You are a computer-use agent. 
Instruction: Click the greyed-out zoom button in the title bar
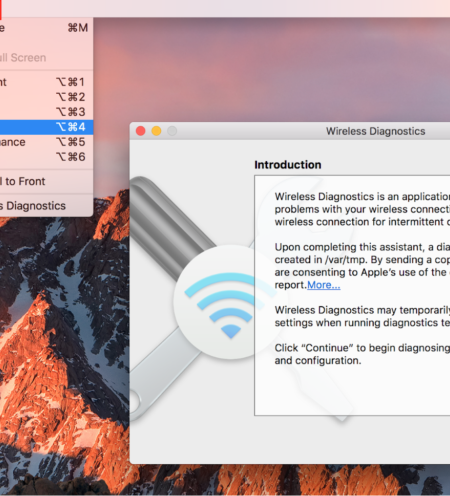[x=172, y=131]
